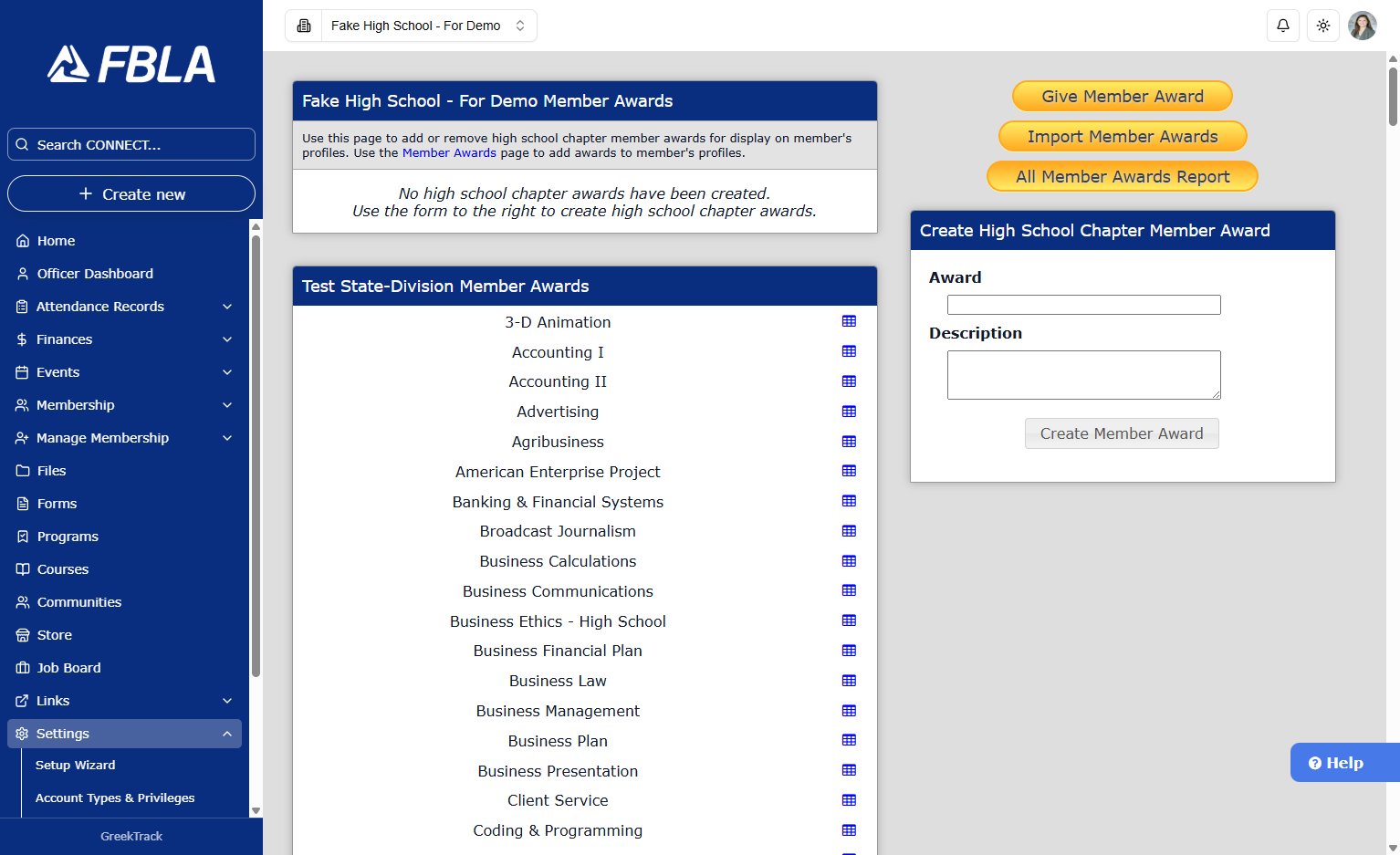Click the Create Member Award button
Viewport: 1400px width, 855px height.
point(1122,433)
